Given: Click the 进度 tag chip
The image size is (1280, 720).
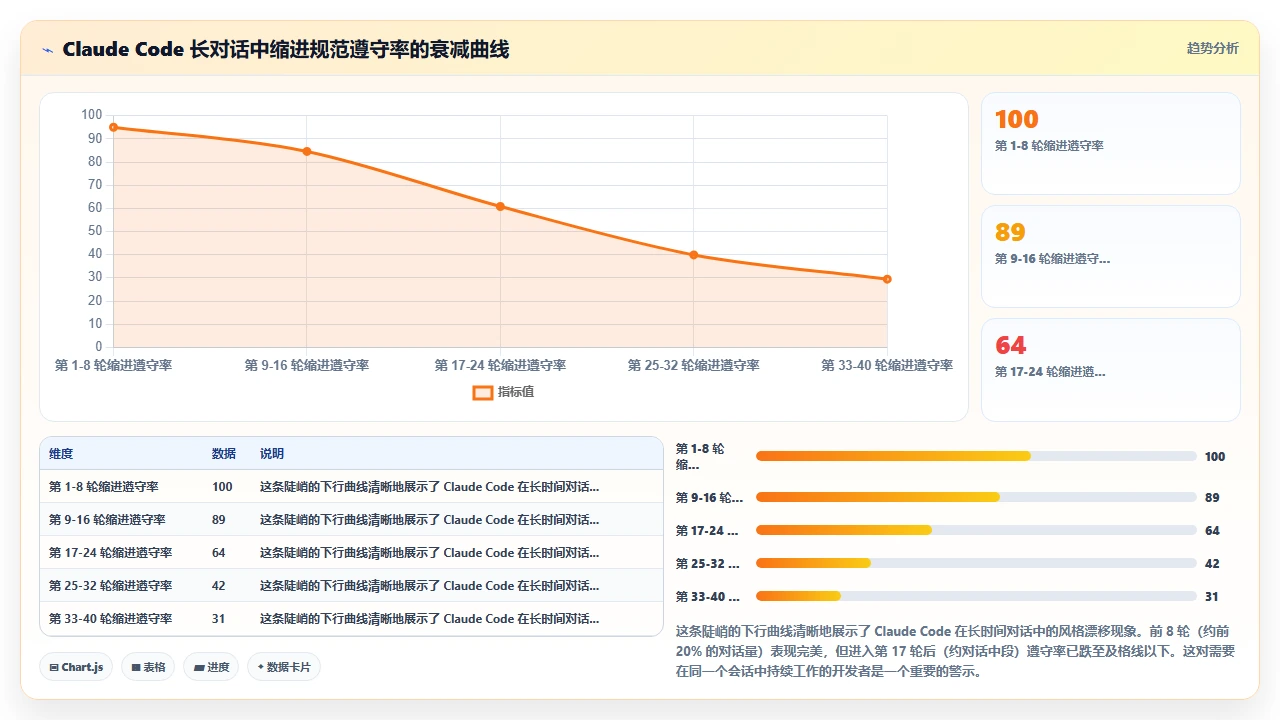Looking at the screenshot, I should point(211,667).
